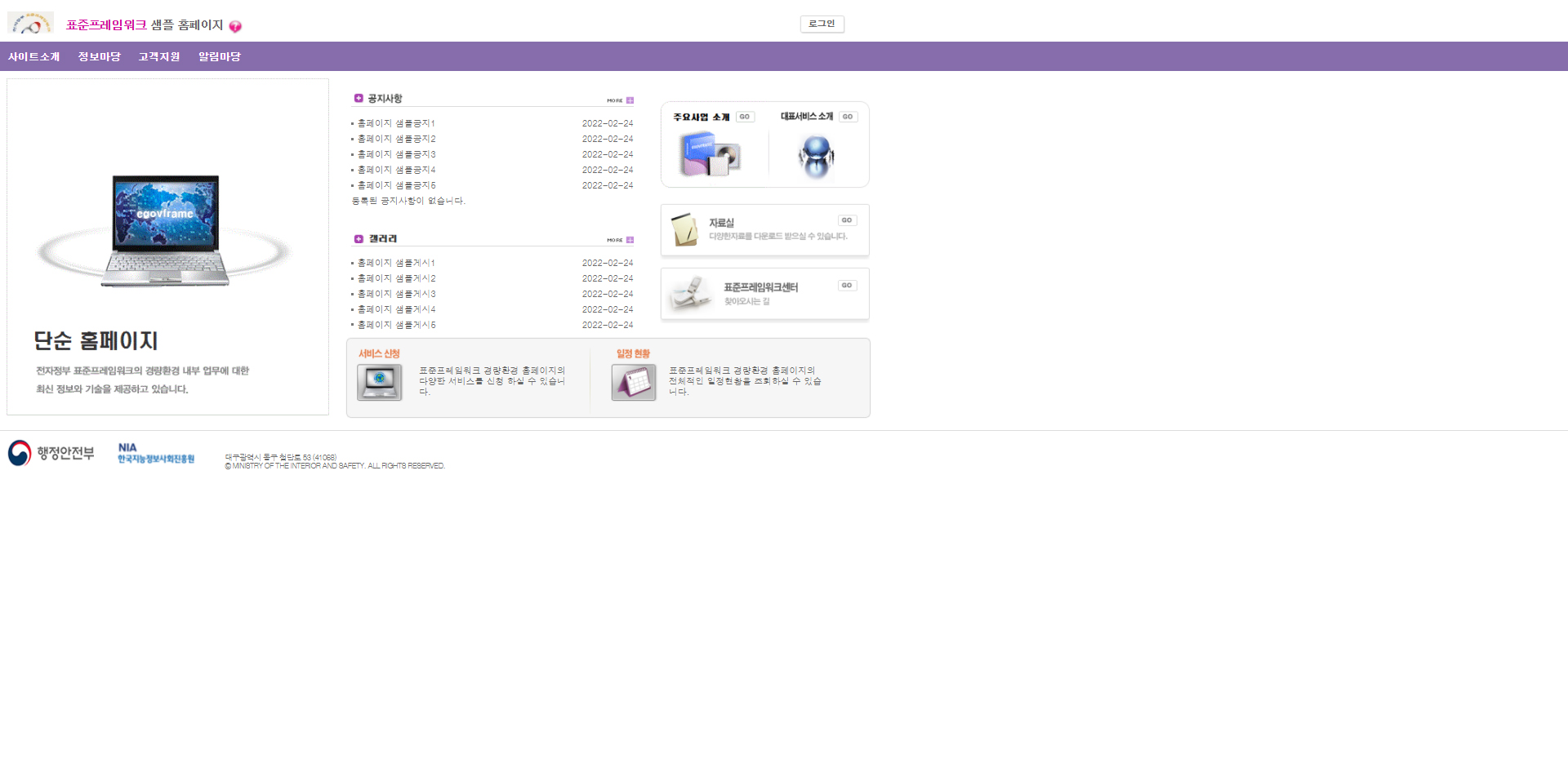This screenshot has width=1568, height=768.
Task: Click the pink help icon beside site title
Action: click(x=235, y=27)
